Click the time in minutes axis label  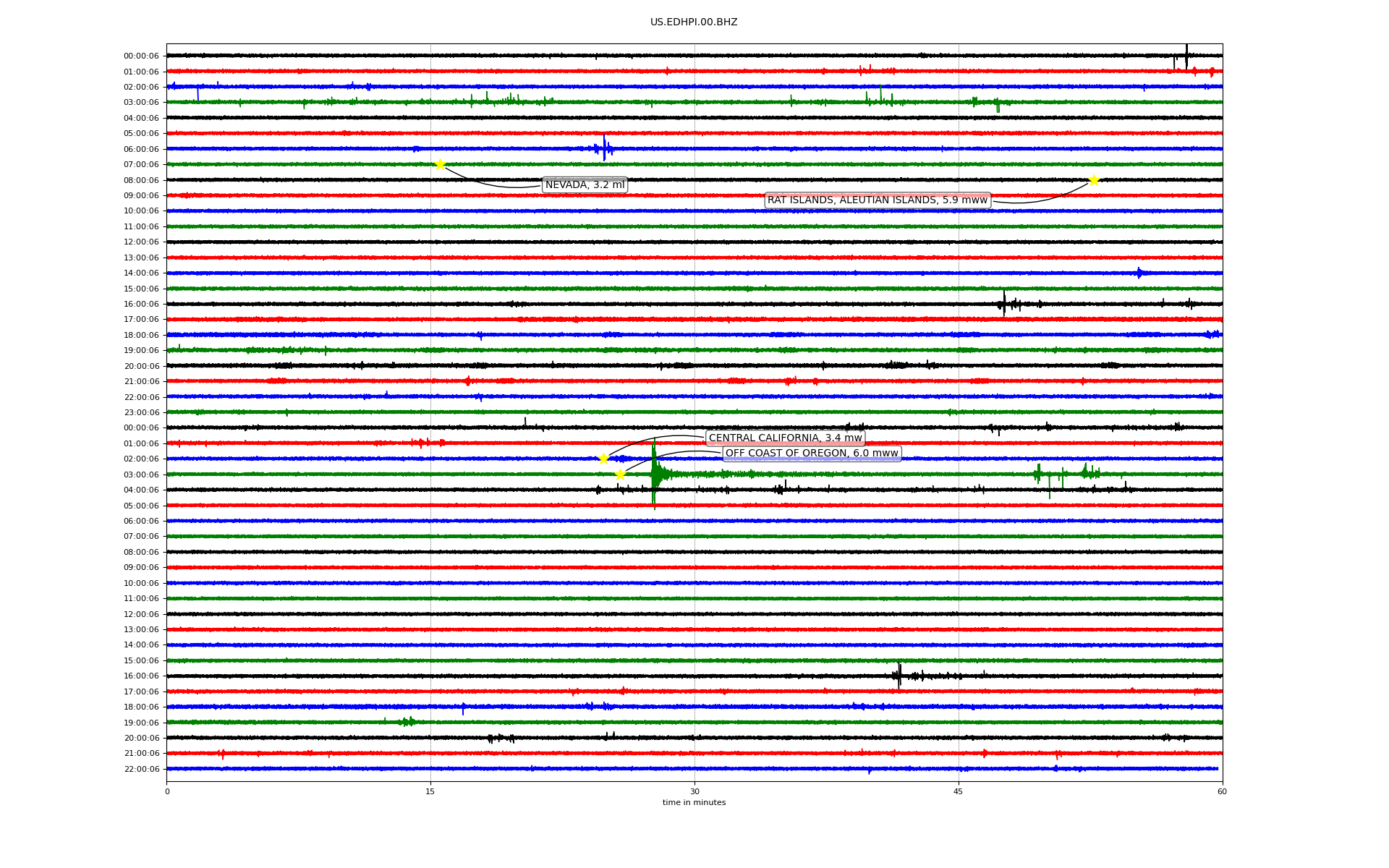693,802
